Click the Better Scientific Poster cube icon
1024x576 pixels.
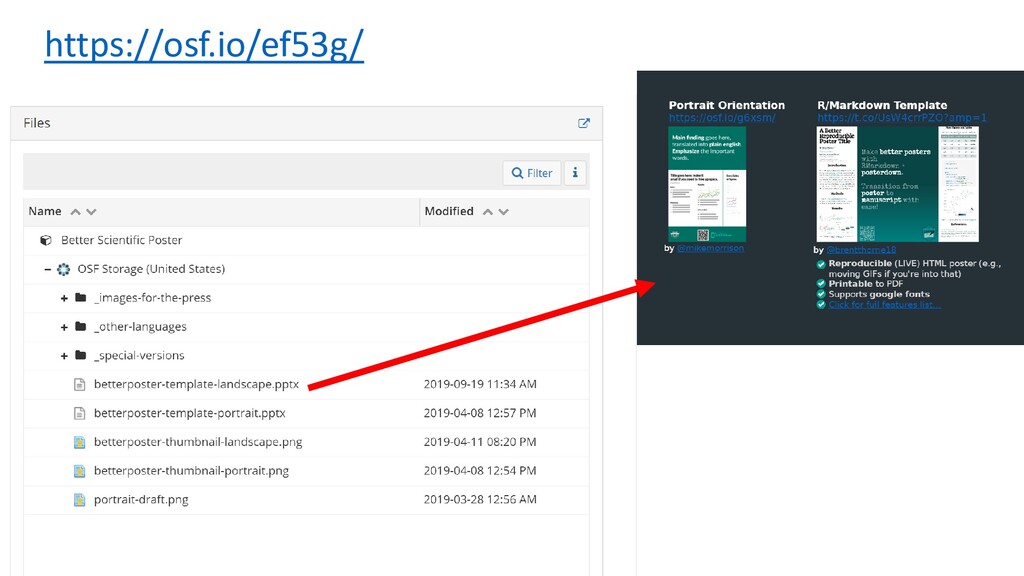click(x=46, y=240)
